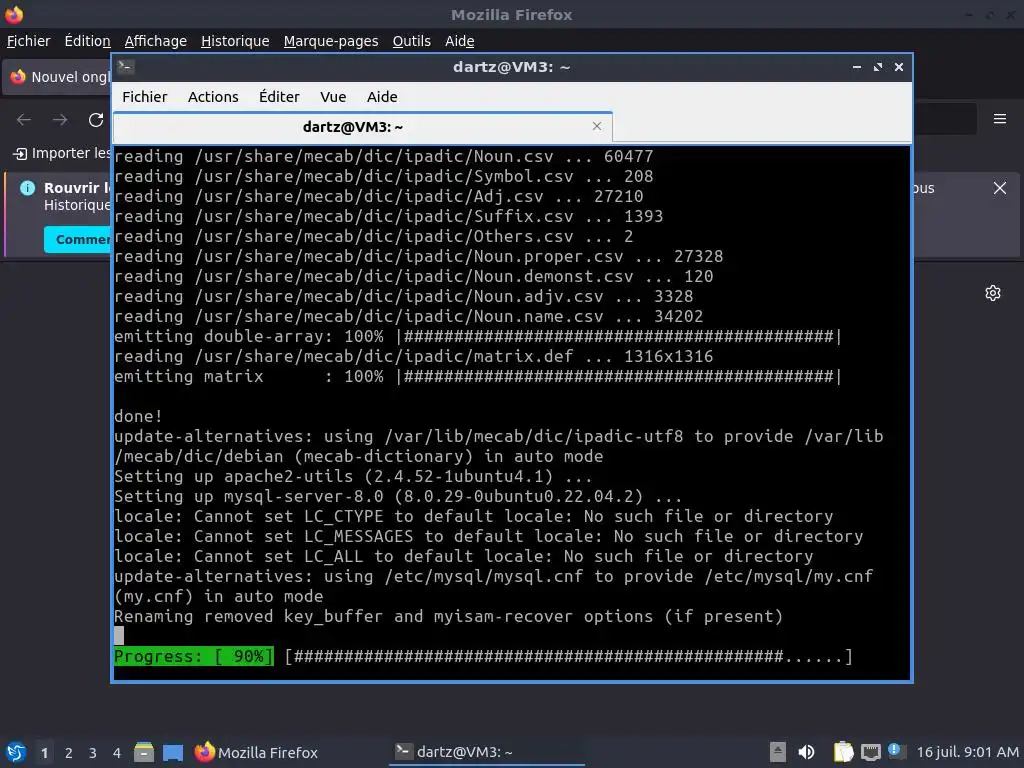The image size is (1024, 768).
Task: Reload the Firefox page
Action: pos(96,120)
